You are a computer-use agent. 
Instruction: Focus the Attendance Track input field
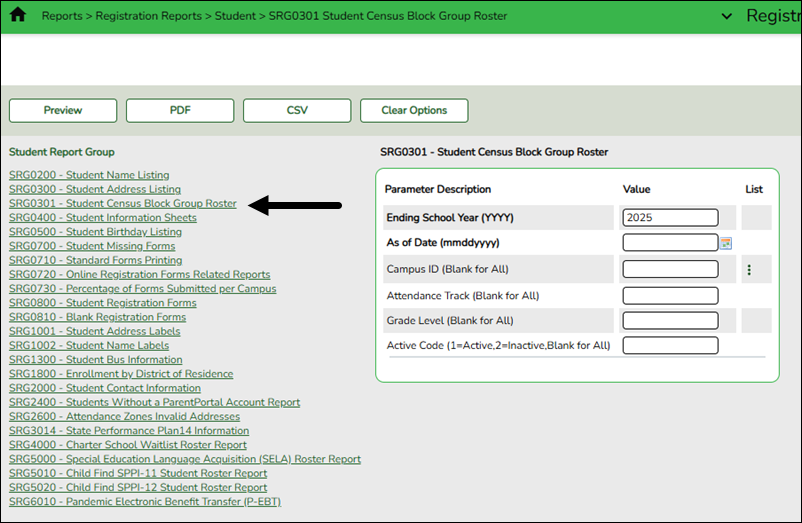671,295
